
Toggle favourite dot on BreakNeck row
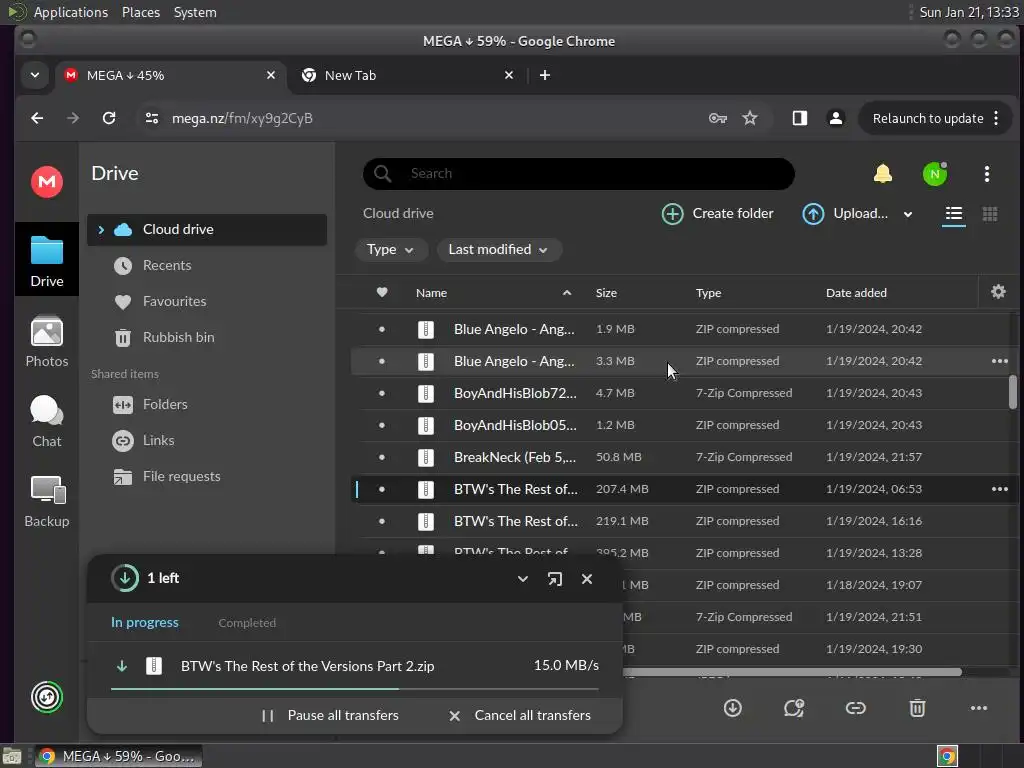coord(382,457)
